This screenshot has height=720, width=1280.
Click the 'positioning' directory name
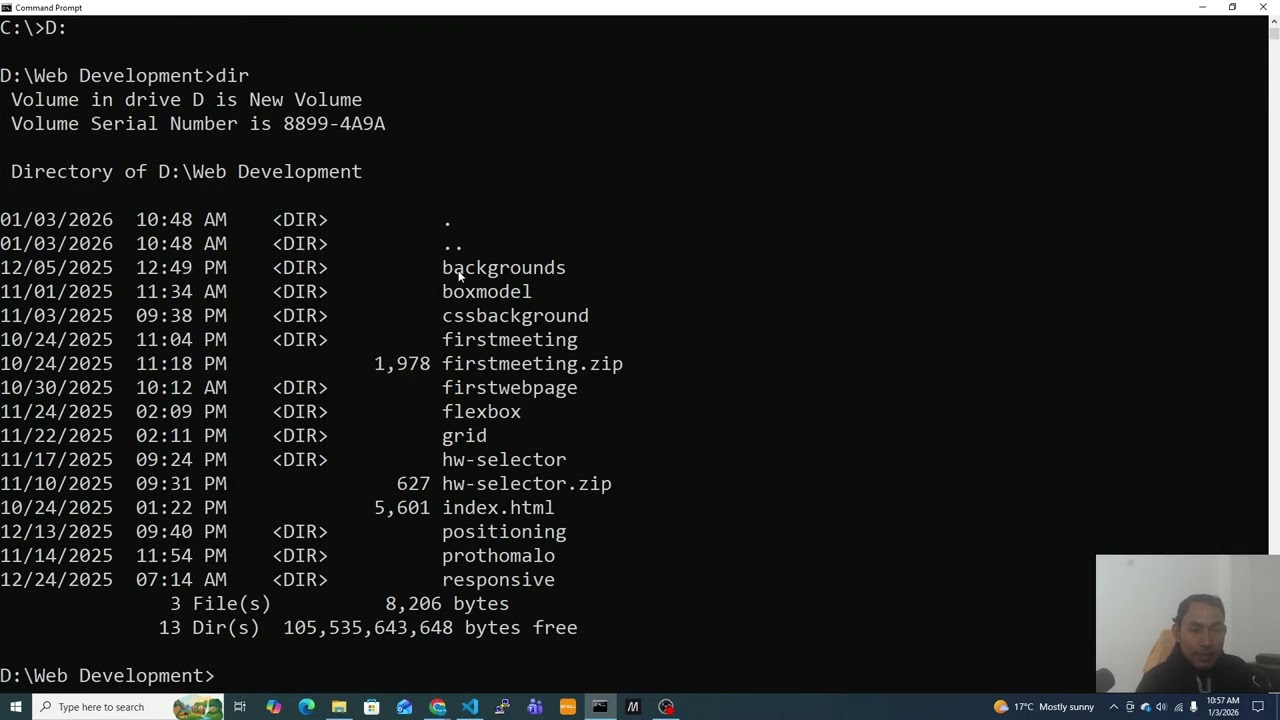point(504,532)
